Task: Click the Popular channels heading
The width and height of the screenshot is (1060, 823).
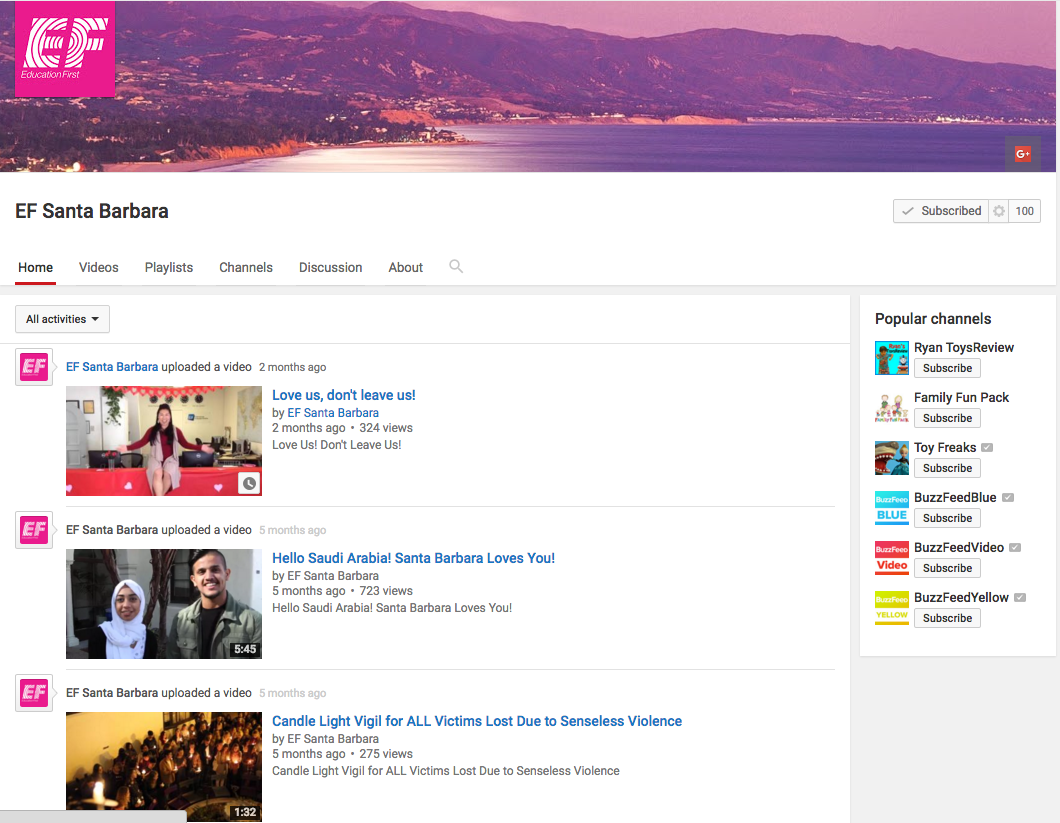Action: 933,319
